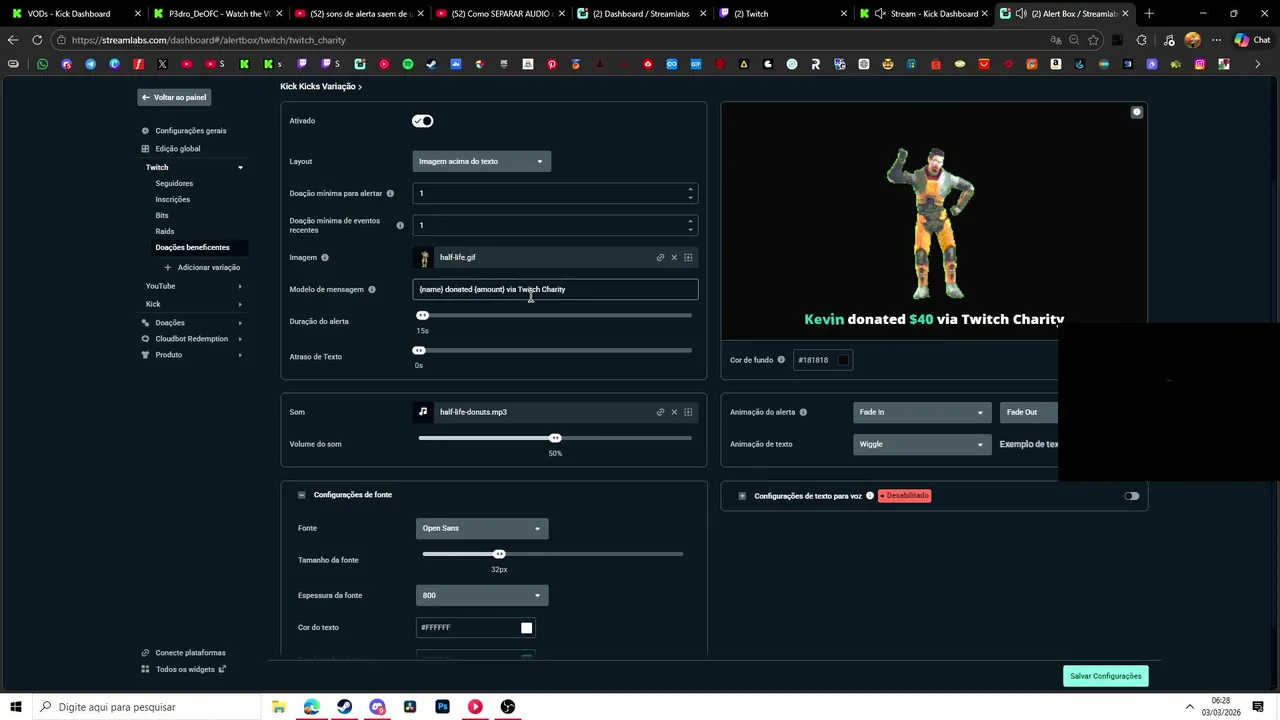Click the link icon for half-life-donuts.mp3 sound

660,412
